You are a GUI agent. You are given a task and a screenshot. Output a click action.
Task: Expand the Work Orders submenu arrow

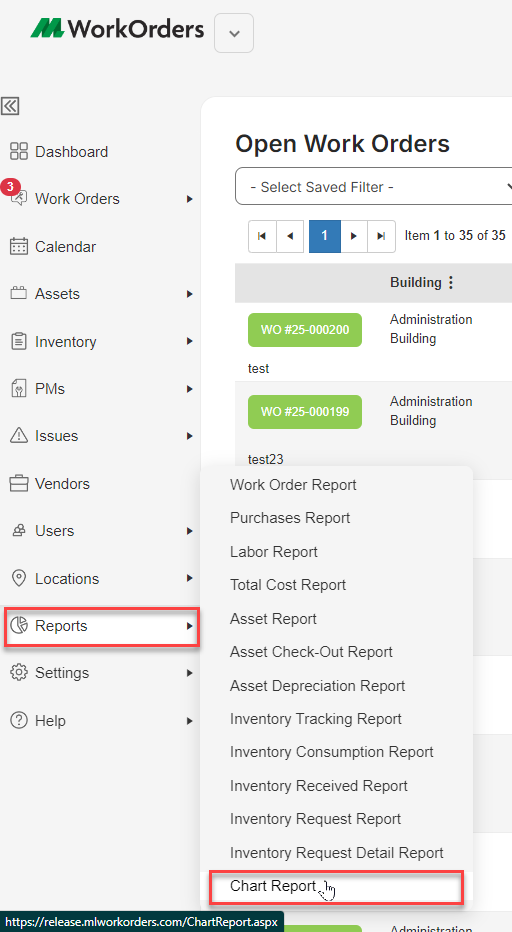189,199
